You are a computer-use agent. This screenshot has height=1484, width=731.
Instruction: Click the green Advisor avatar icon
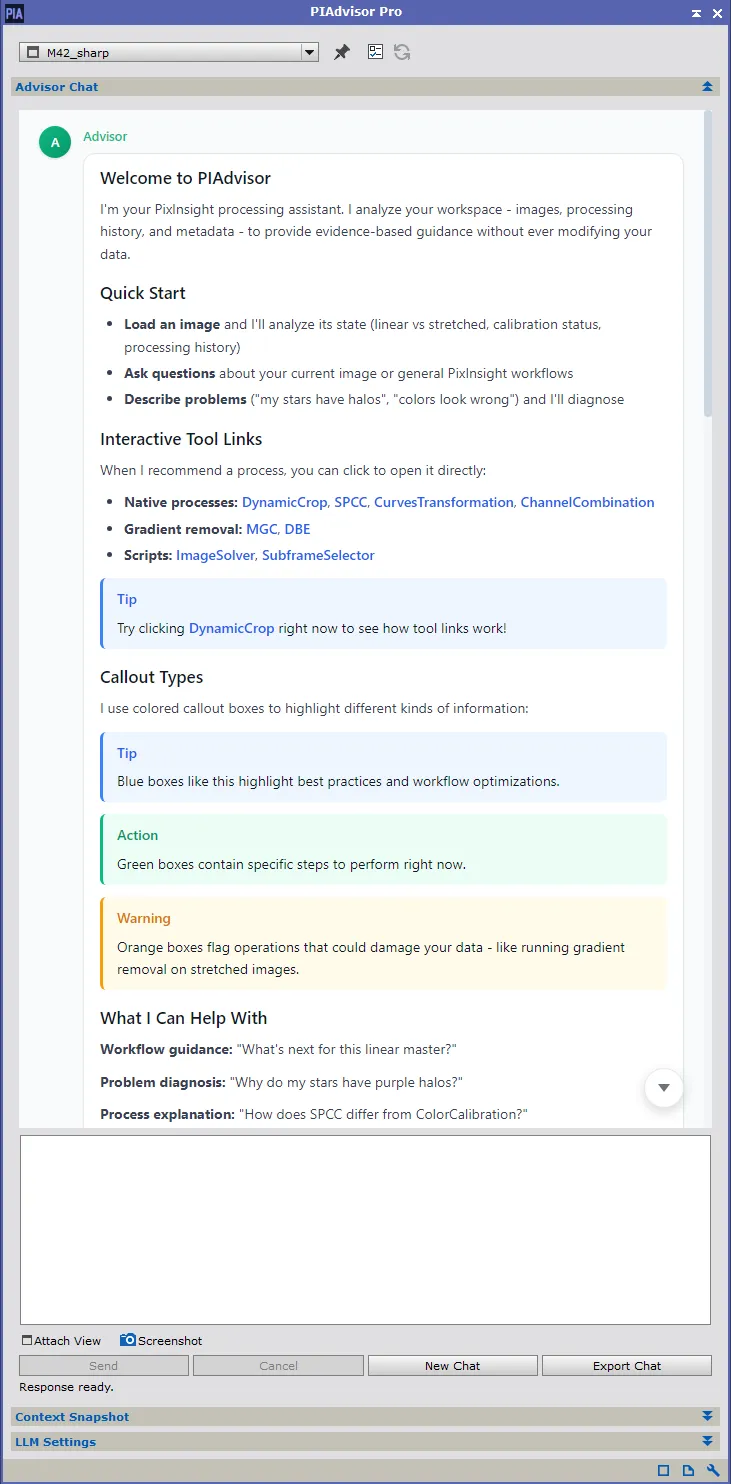pyautogui.click(x=55, y=142)
